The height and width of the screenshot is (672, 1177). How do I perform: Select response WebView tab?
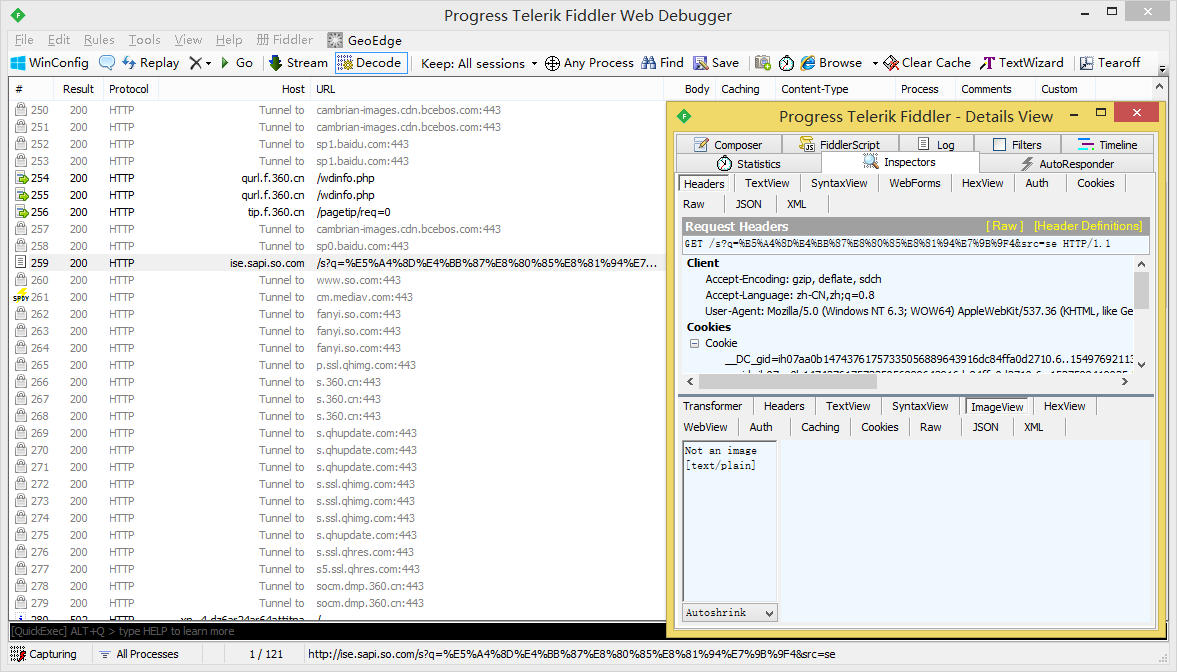(705, 427)
